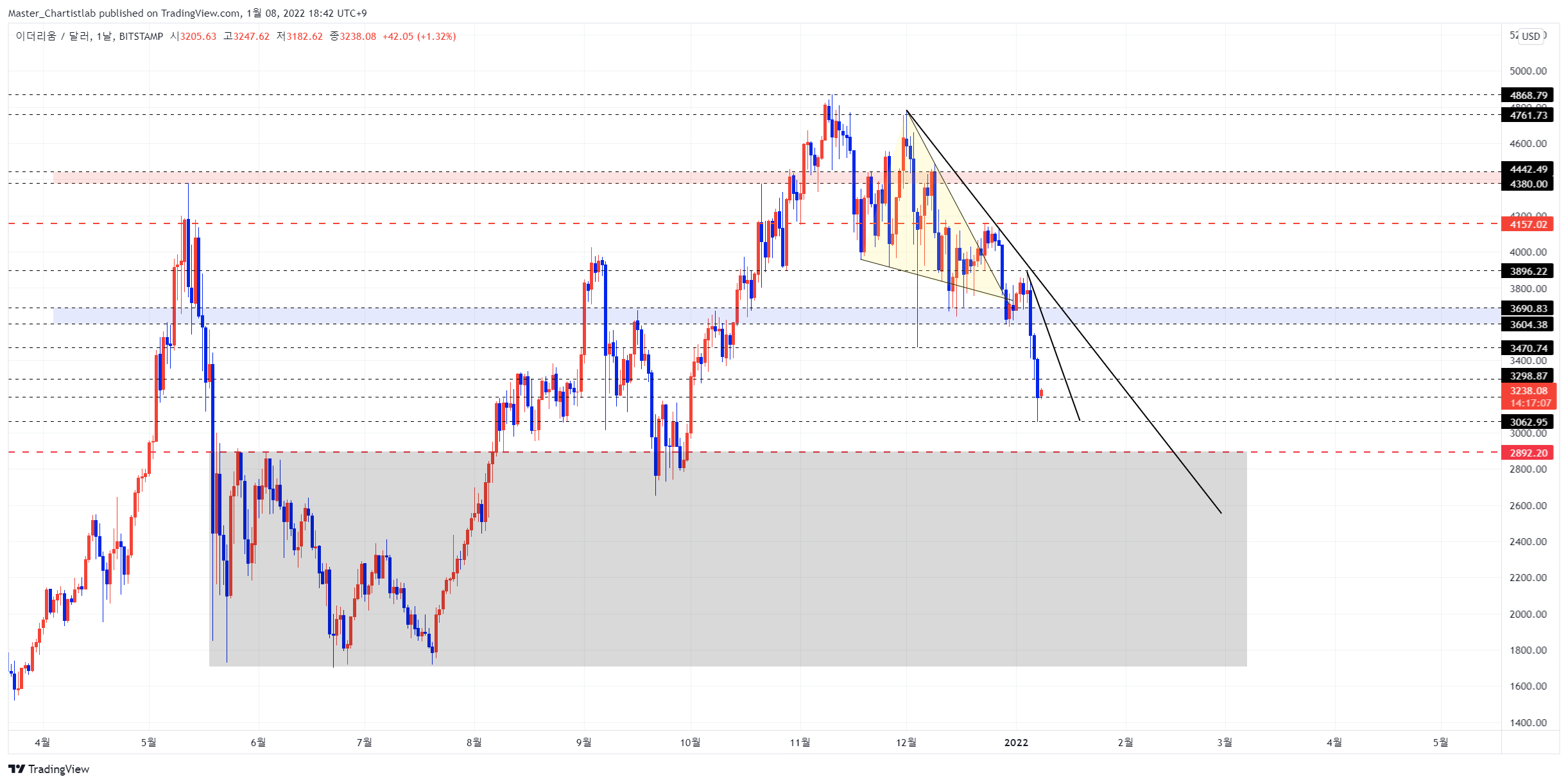Click the 3604.38 price label
1568x784 pixels.
pyautogui.click(x=1528, y=324)
